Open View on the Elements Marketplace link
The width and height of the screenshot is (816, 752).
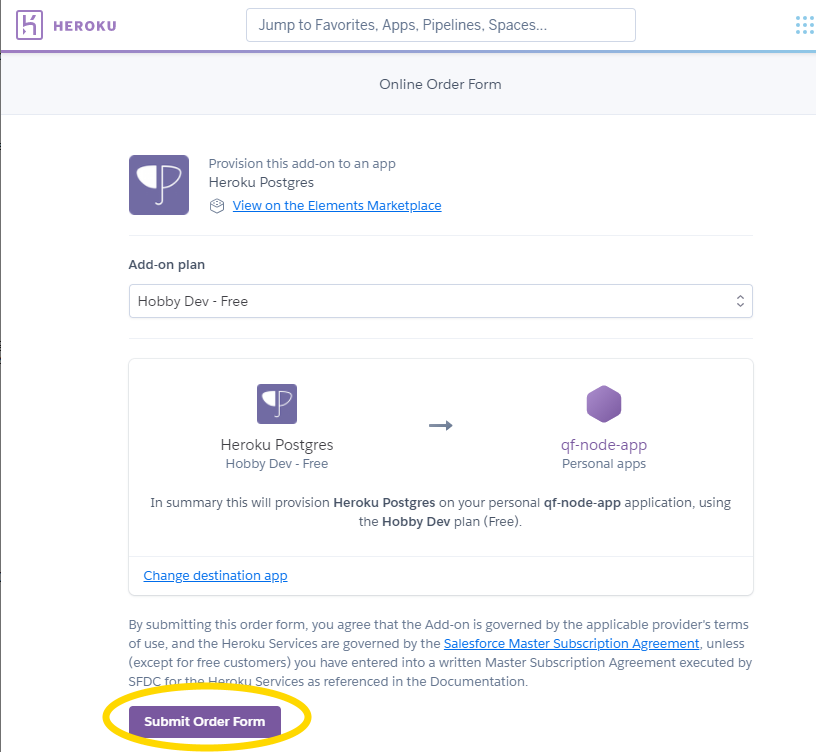pos(337,206)
